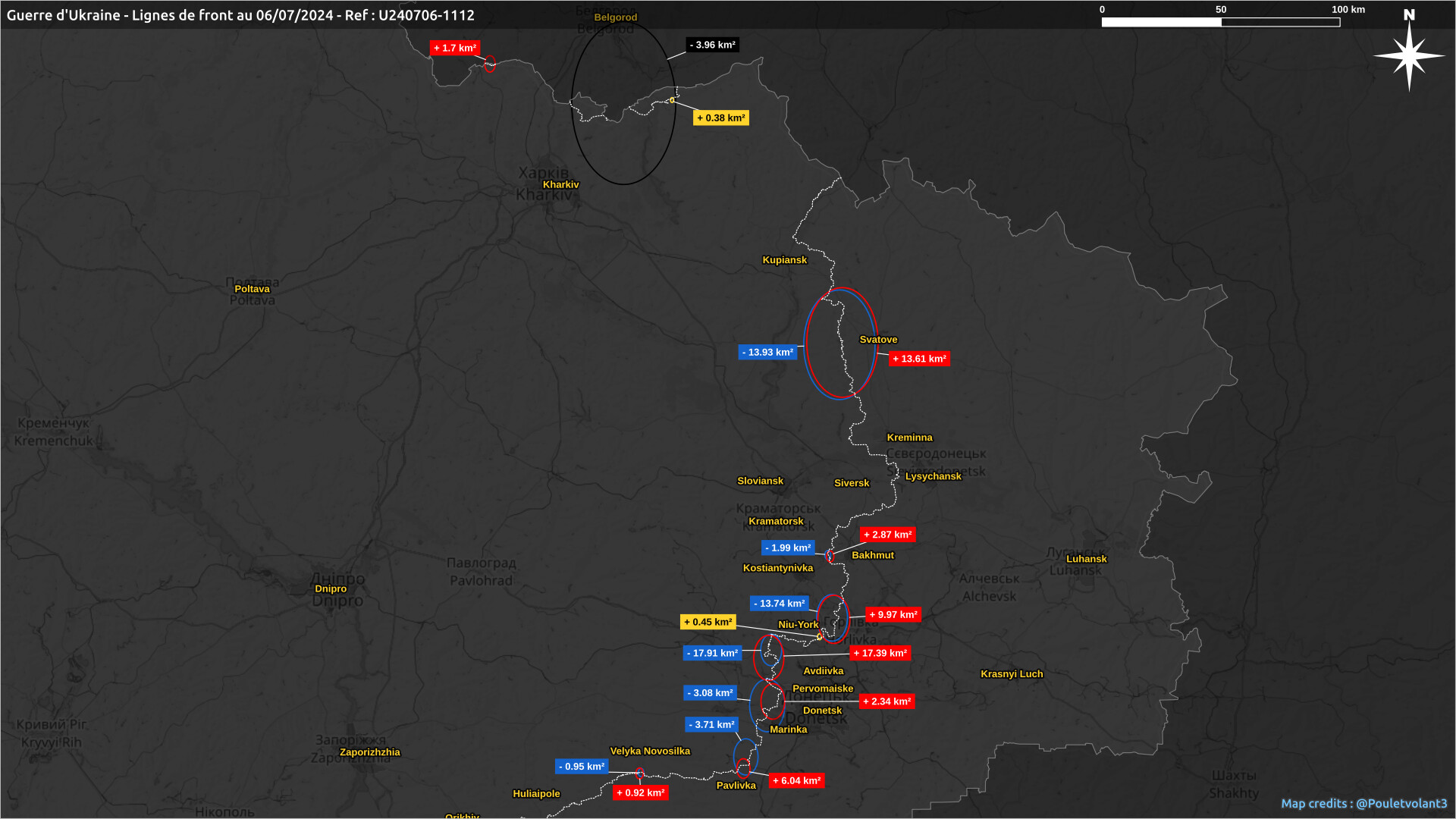The width and height of the screenshot is (1456, 819).
Task: Click the +0.45 km² yellow label
Action: tap(708, 622)
